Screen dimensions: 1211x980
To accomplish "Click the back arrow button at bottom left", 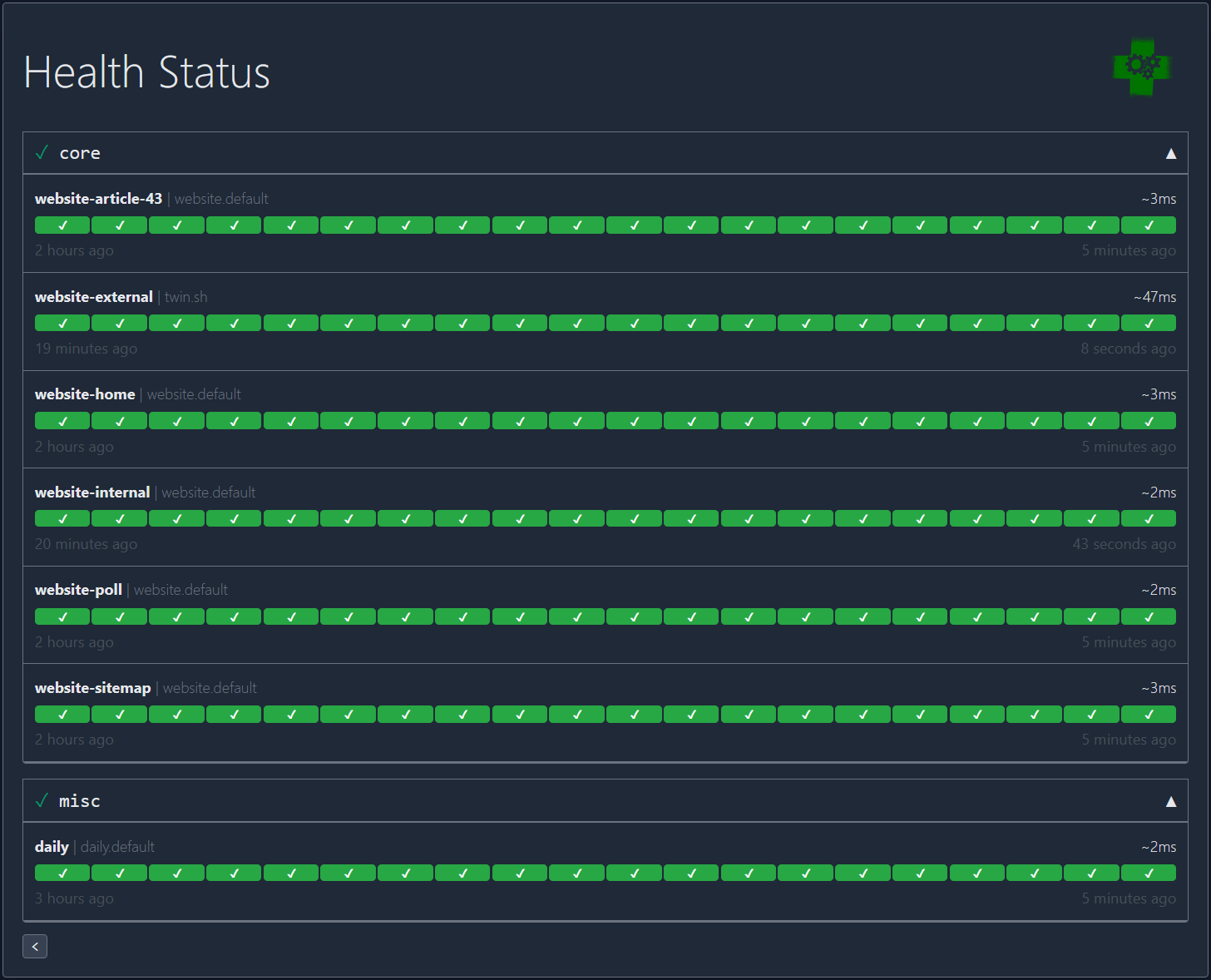I will pos(35,946).
